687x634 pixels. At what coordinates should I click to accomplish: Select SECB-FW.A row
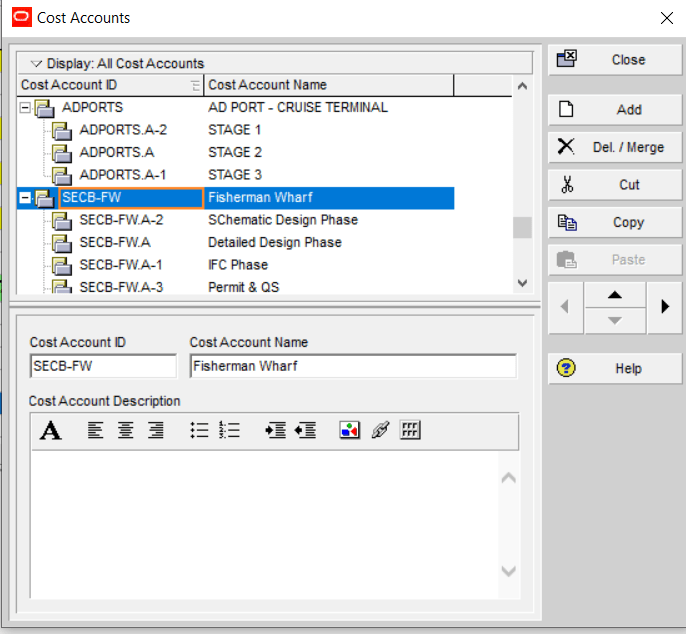tap(235, 242)
